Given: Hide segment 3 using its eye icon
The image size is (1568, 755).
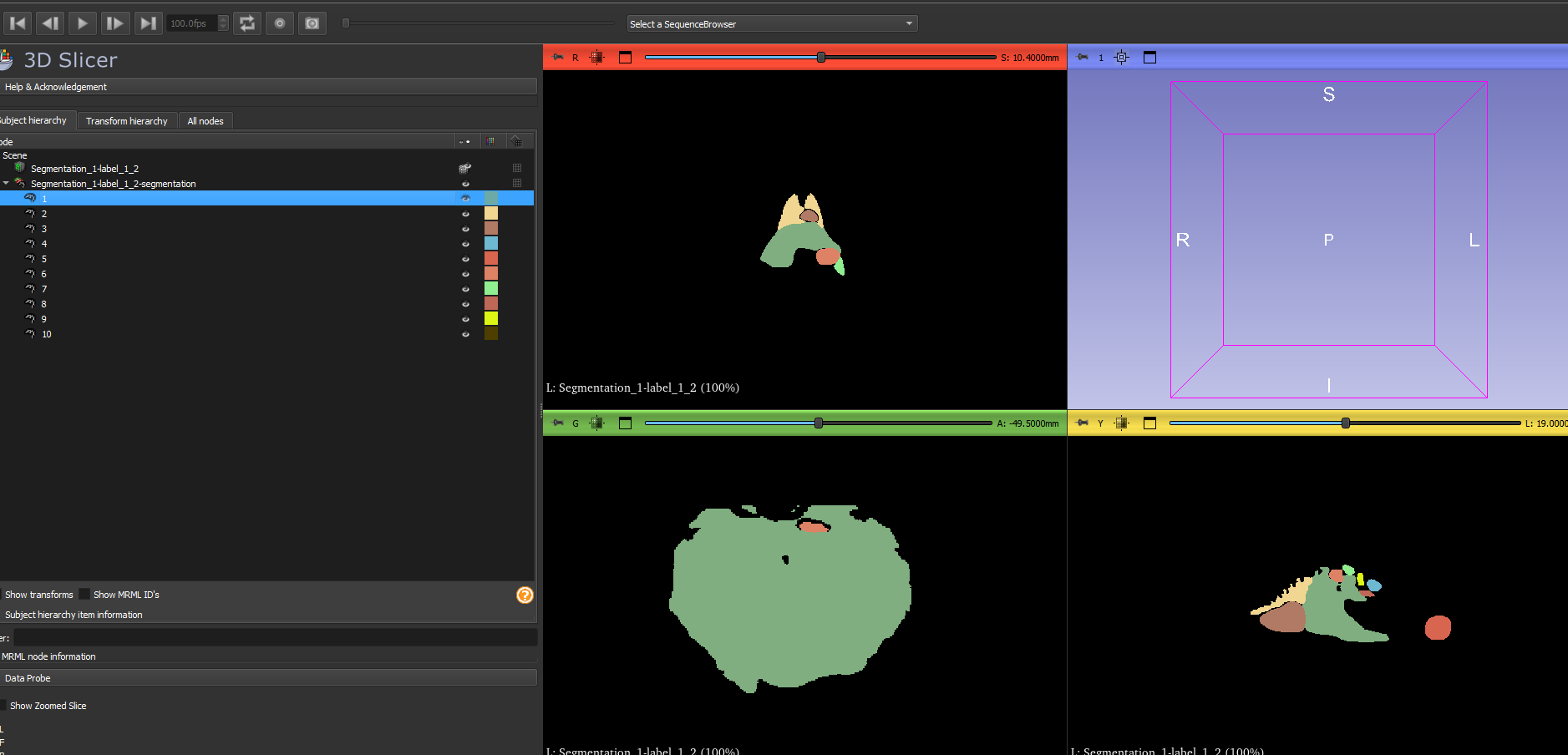Looking at the screenshot, I should coord(465,229).
